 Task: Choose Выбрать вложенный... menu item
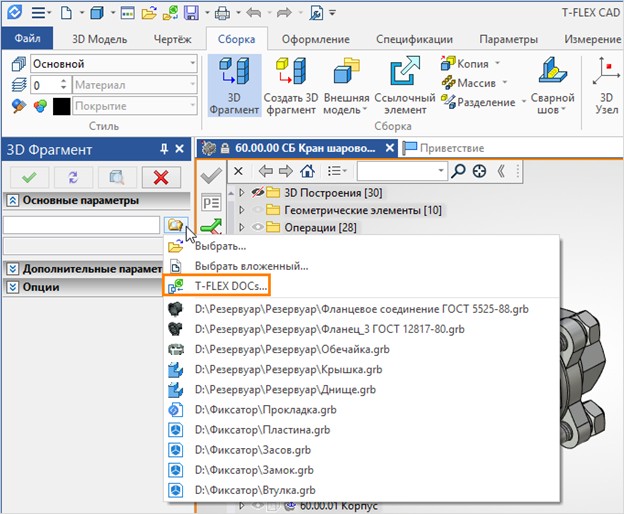361,266
